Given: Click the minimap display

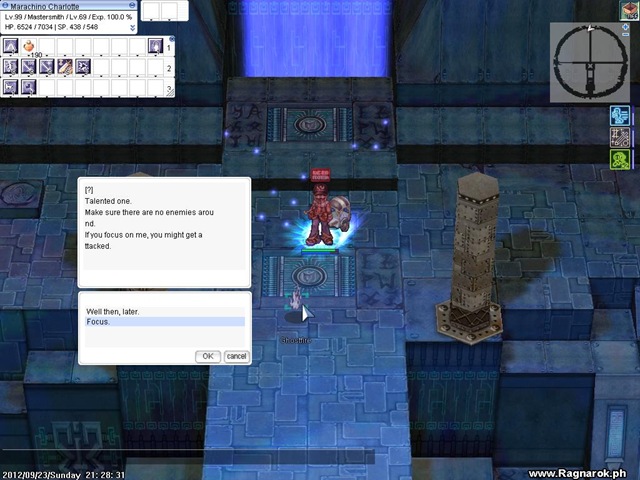Looking at the screenshot, I should 590,62.
